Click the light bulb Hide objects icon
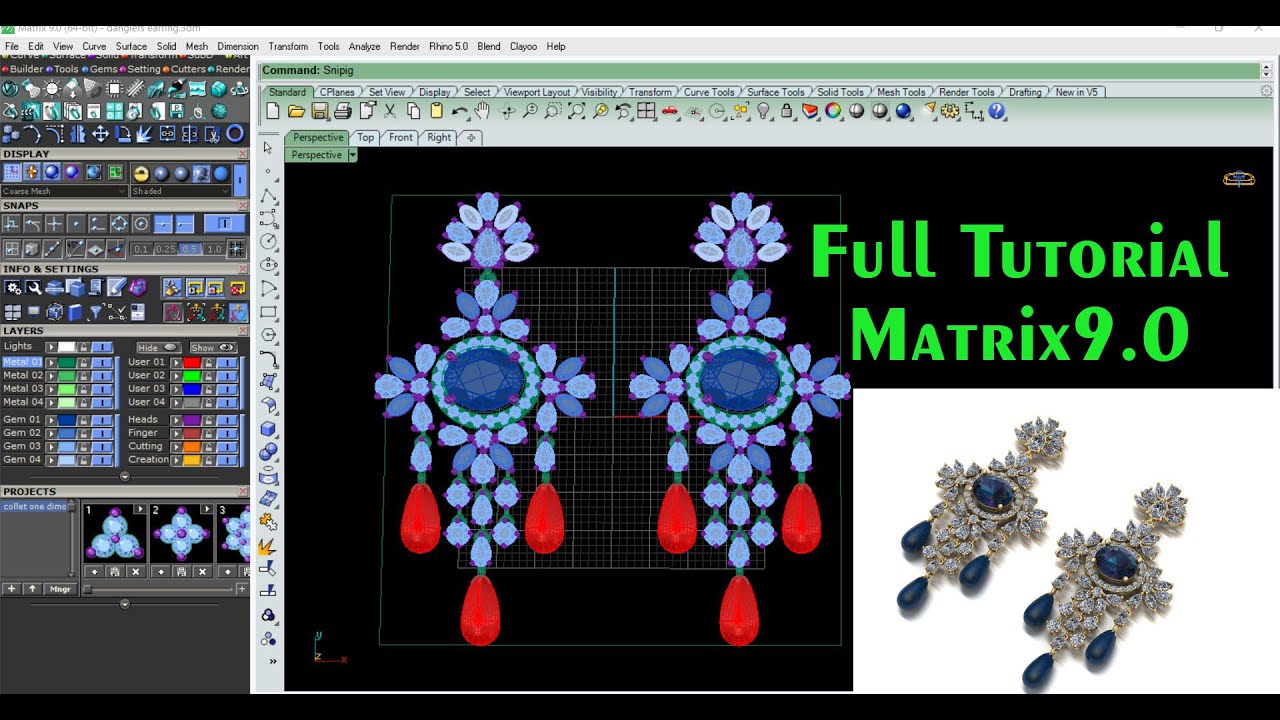Screen dimensions: 1280x720 tap(764, 111)
